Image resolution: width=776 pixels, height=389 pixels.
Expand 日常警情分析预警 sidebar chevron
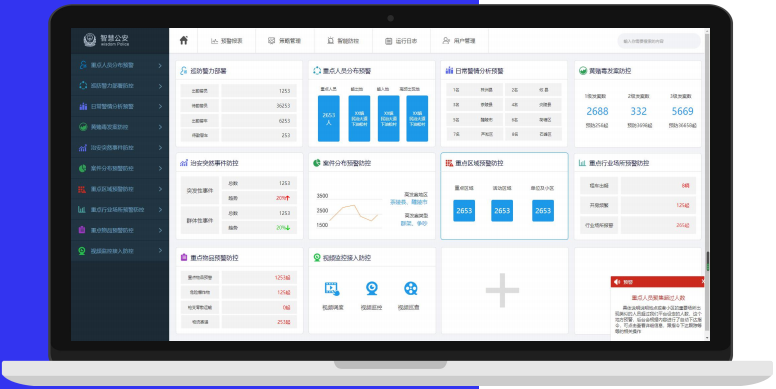160,106
